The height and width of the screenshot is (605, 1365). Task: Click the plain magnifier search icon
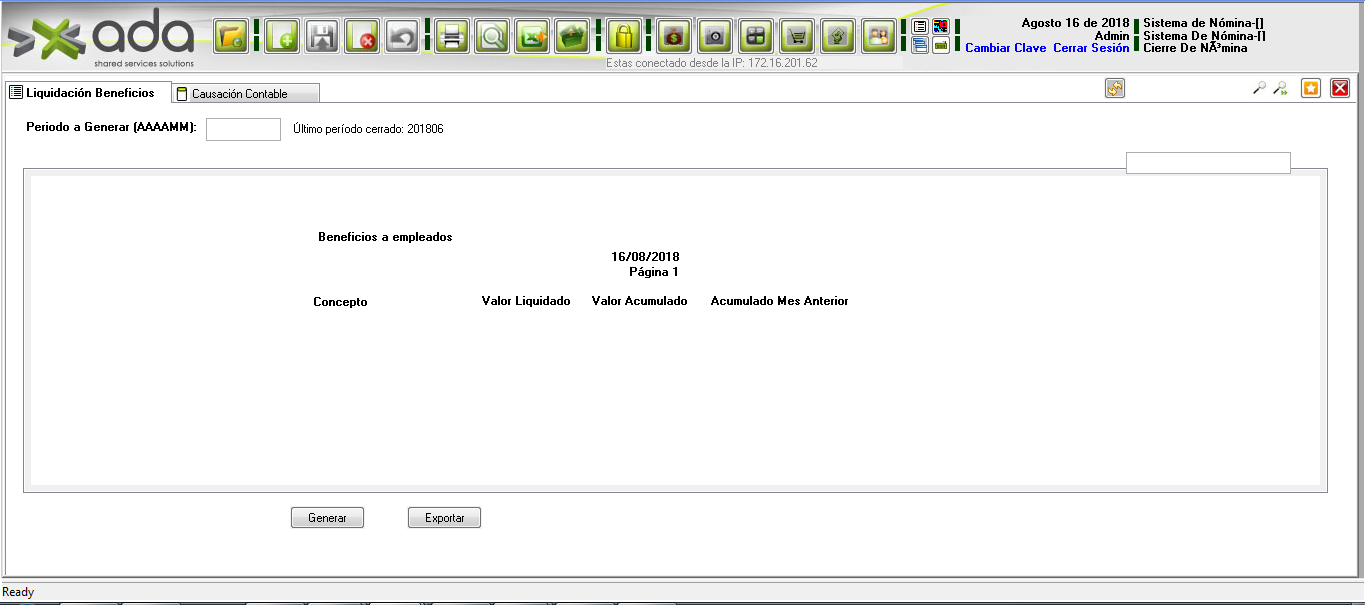pos(1259,88)
